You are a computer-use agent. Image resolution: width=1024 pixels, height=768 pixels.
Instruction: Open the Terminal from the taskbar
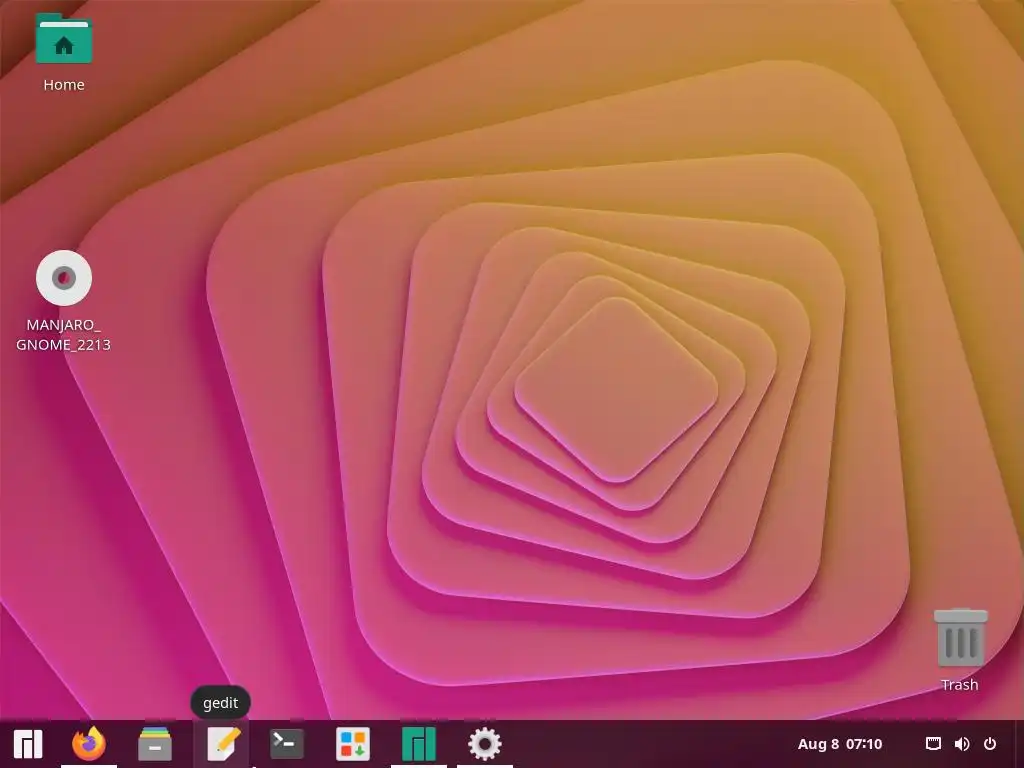[287, 744]
